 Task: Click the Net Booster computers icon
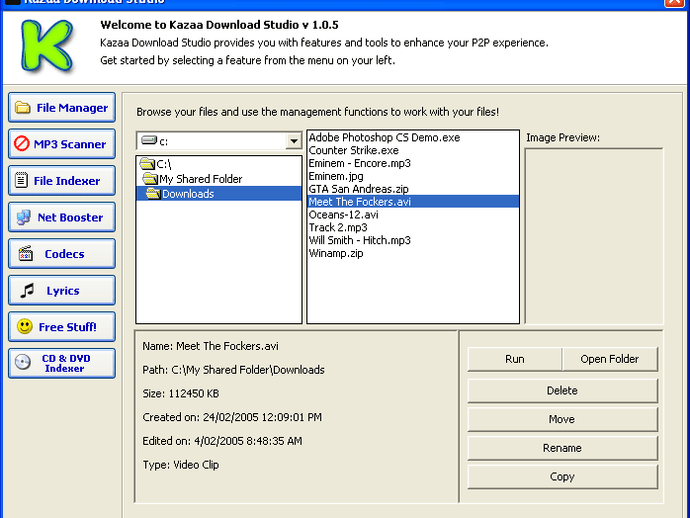pos(23,217)
